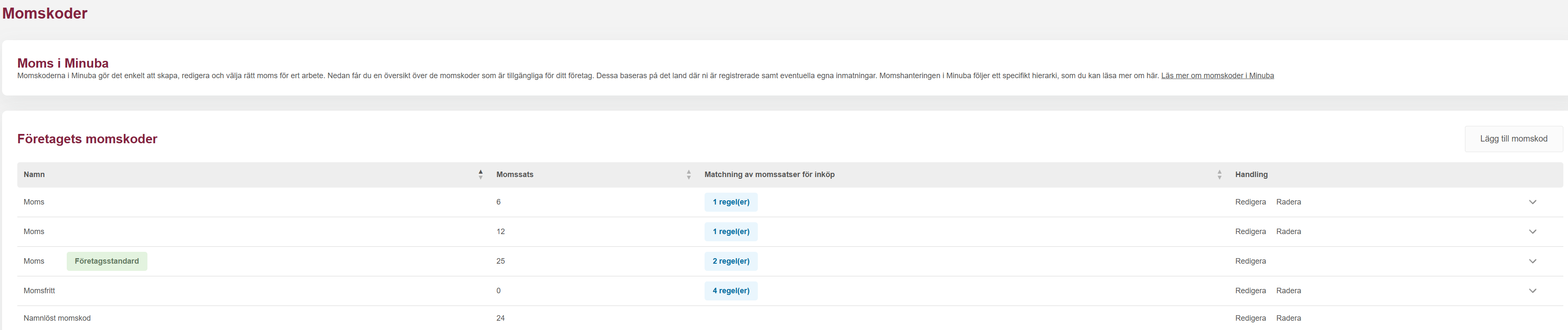This screenshot has height=330, width=1568.
Task: Click the Momssats column header
Action: point(514,175)
